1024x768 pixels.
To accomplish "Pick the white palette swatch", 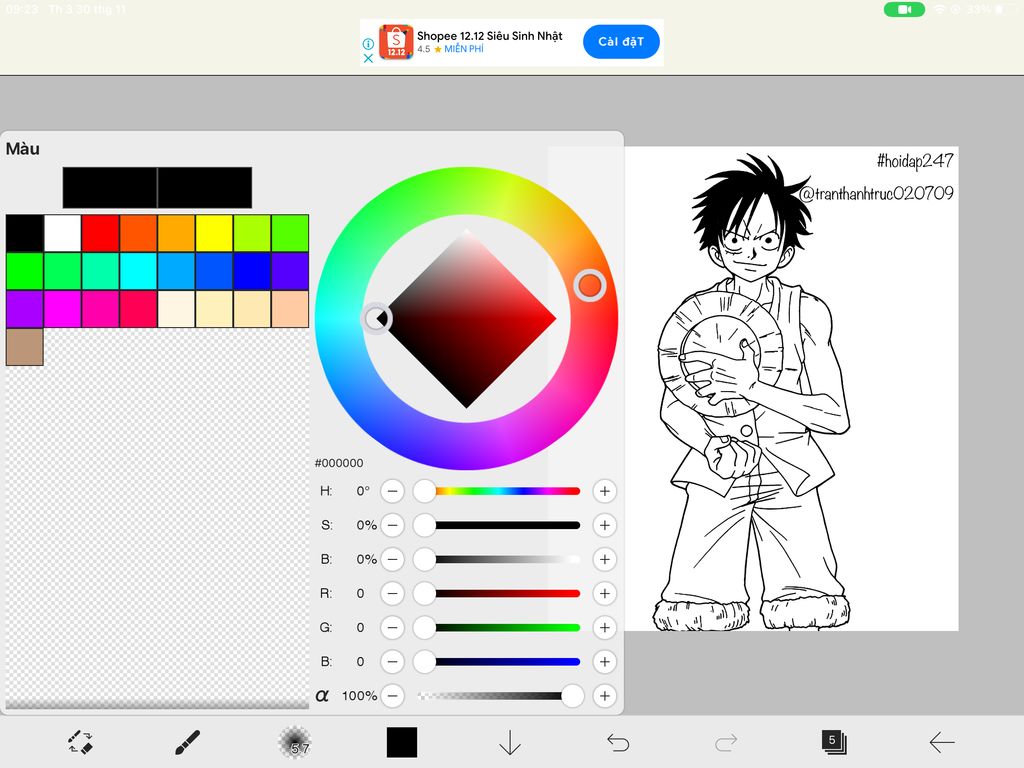I will click(63, 233).
